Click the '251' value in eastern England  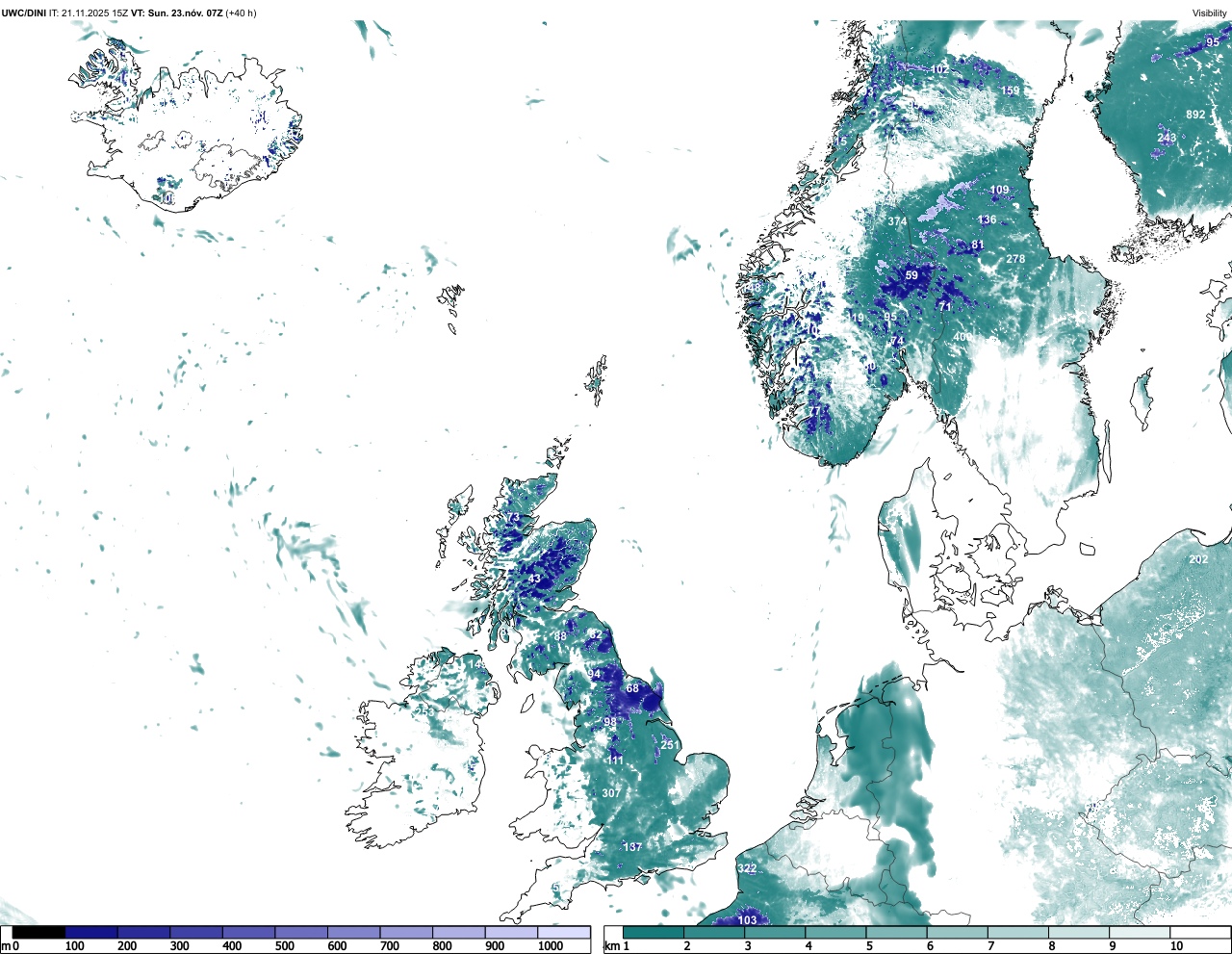[x=670, y=745]
